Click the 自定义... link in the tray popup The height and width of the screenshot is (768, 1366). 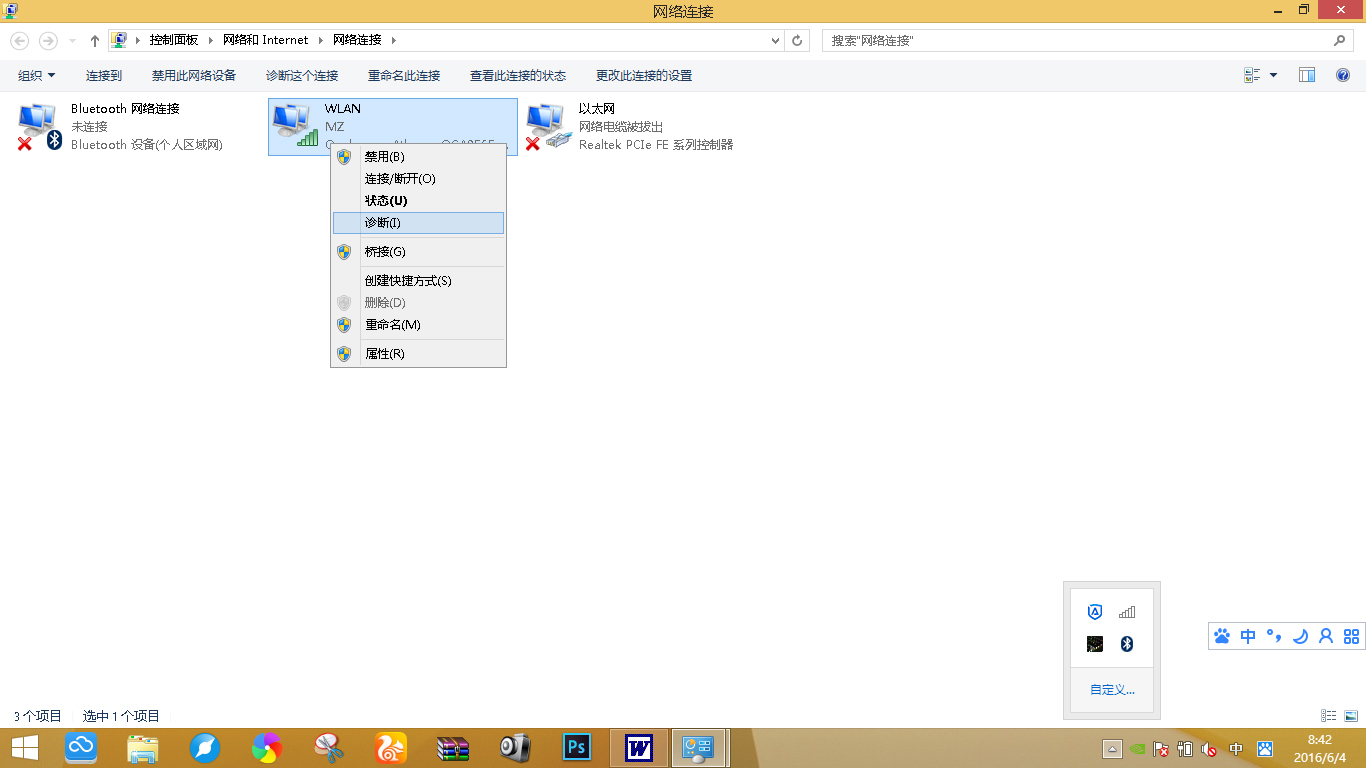pos(1111,689)
